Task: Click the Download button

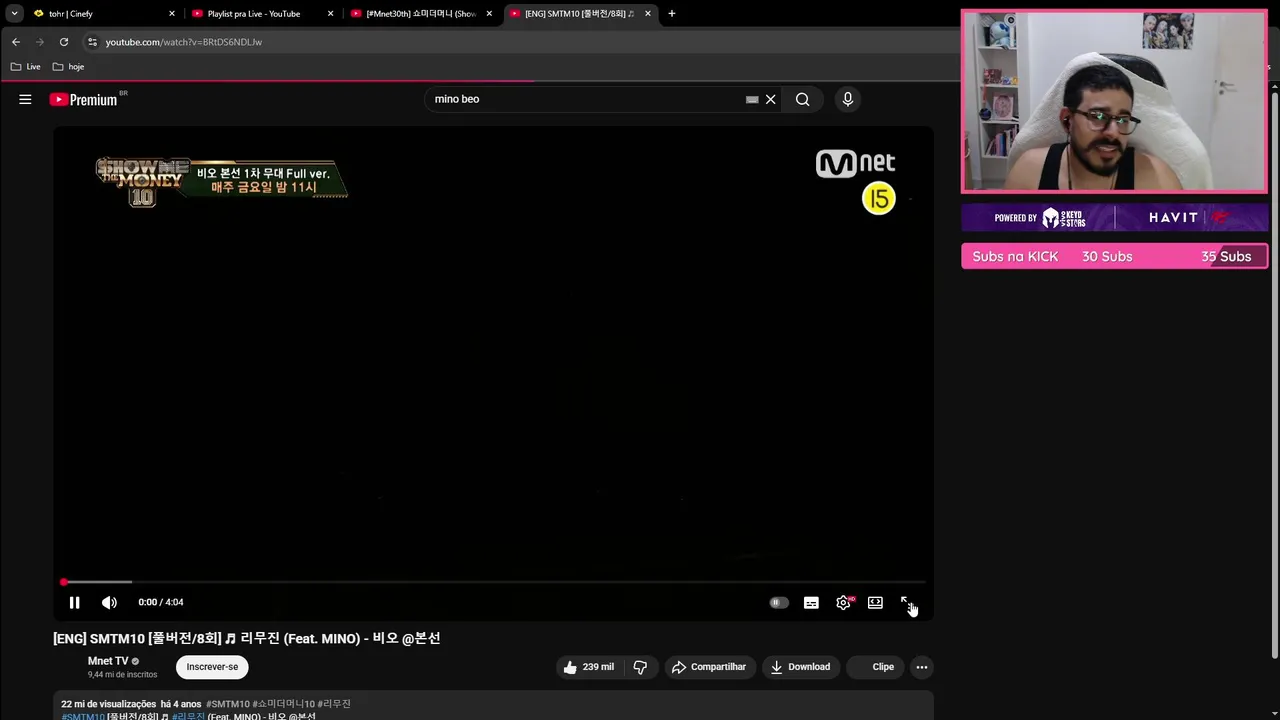Action: 800,667
